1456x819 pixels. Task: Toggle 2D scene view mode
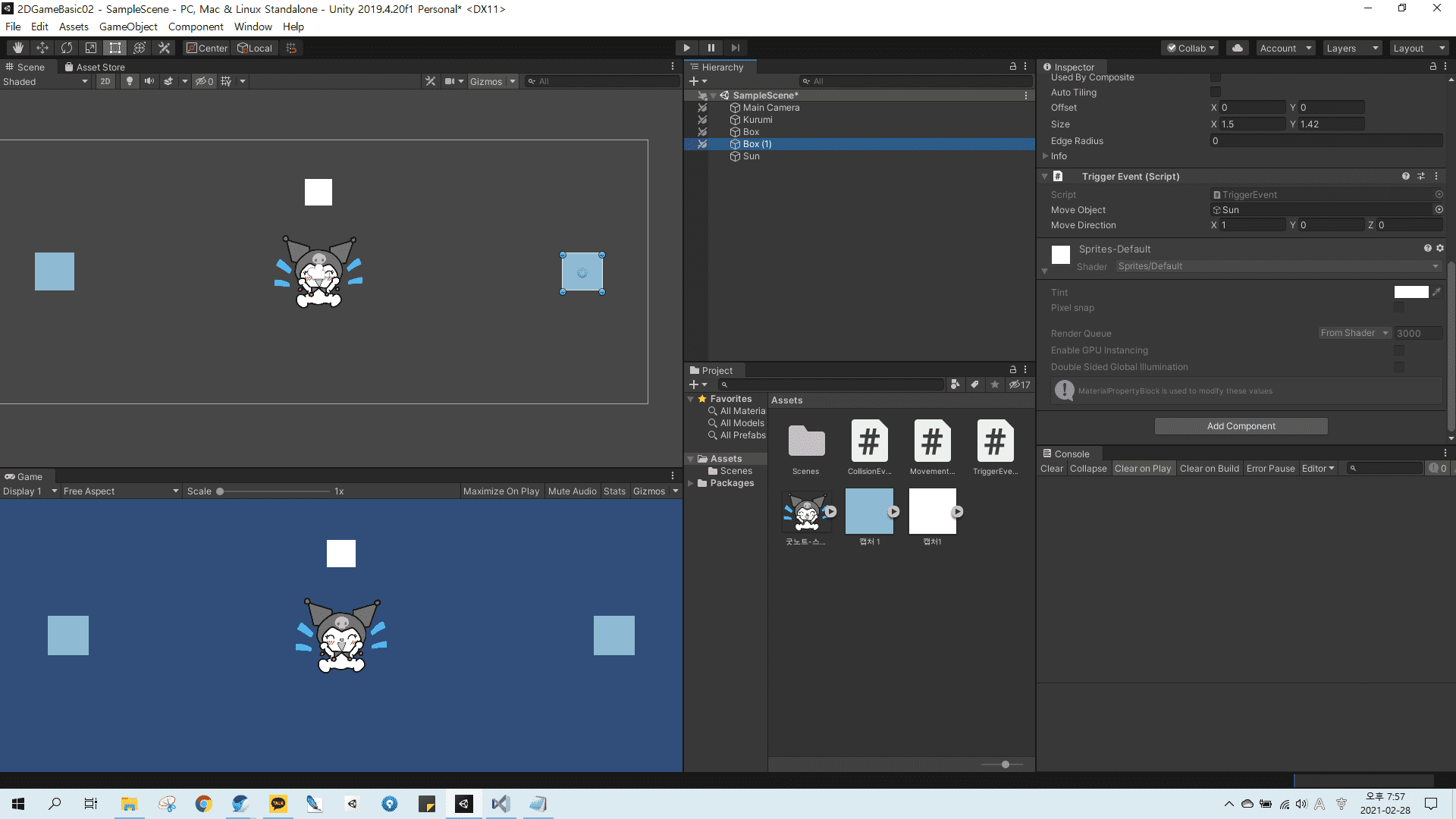click(x=105, y=81)
